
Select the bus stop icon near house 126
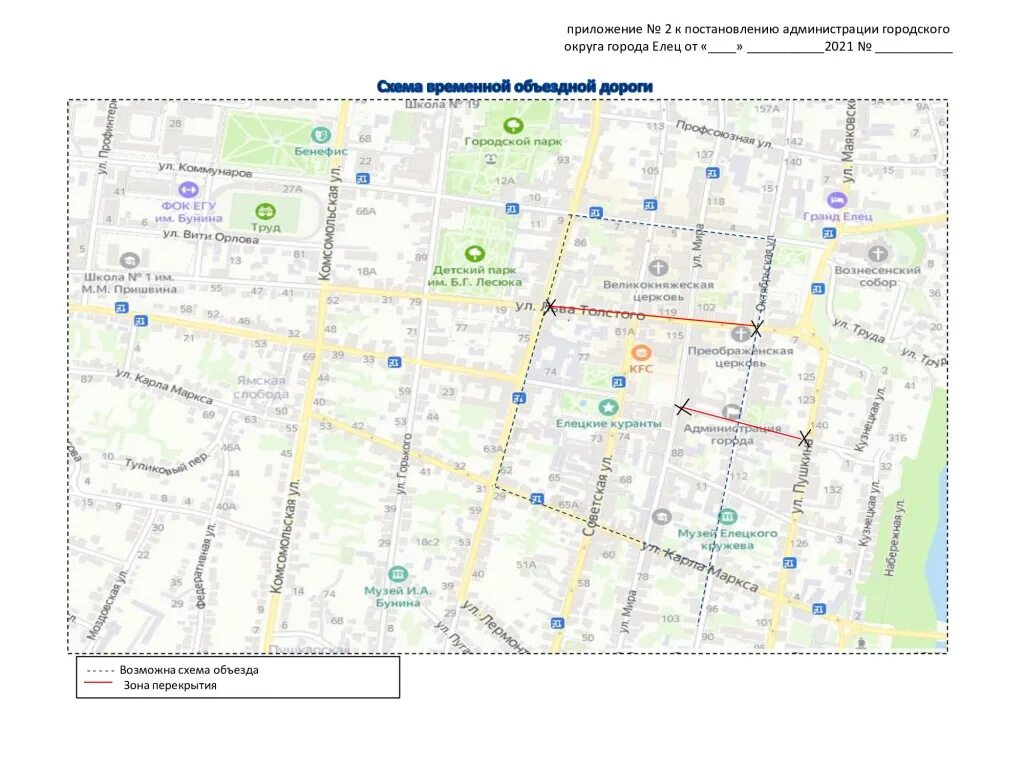789,562
